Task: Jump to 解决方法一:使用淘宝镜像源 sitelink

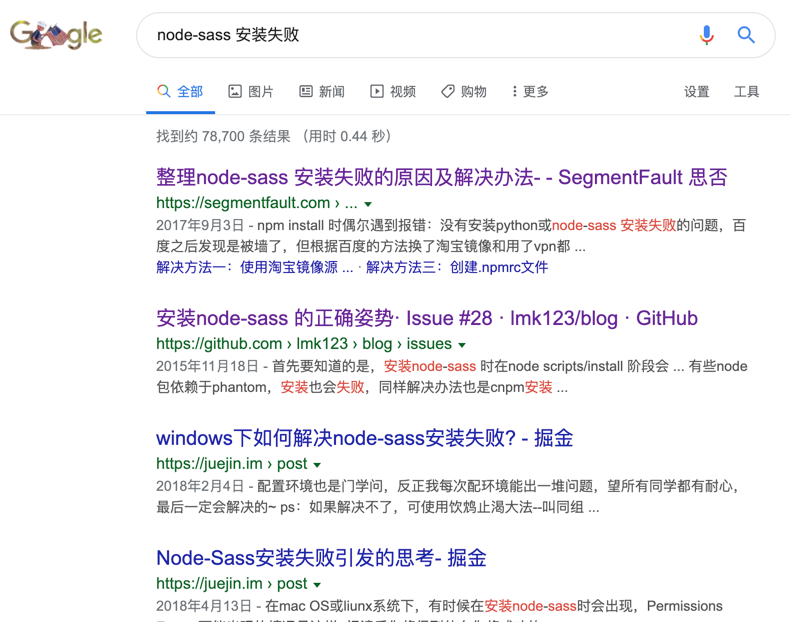Action: 254,267
